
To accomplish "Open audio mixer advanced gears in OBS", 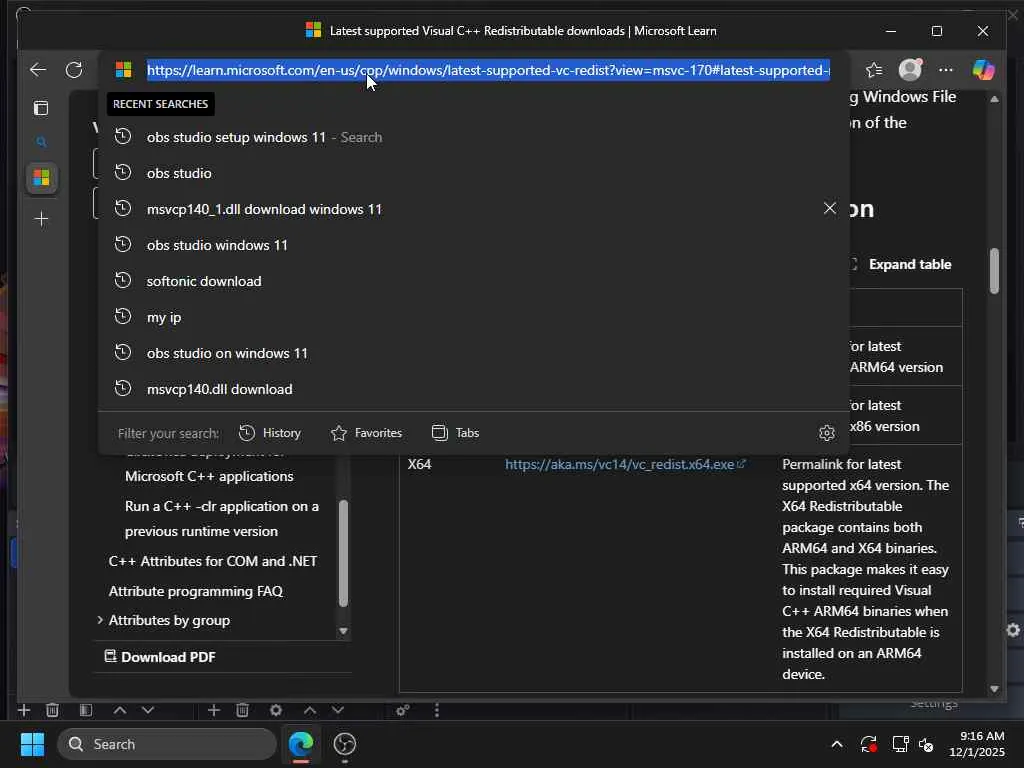I will [x=402, y=710].
